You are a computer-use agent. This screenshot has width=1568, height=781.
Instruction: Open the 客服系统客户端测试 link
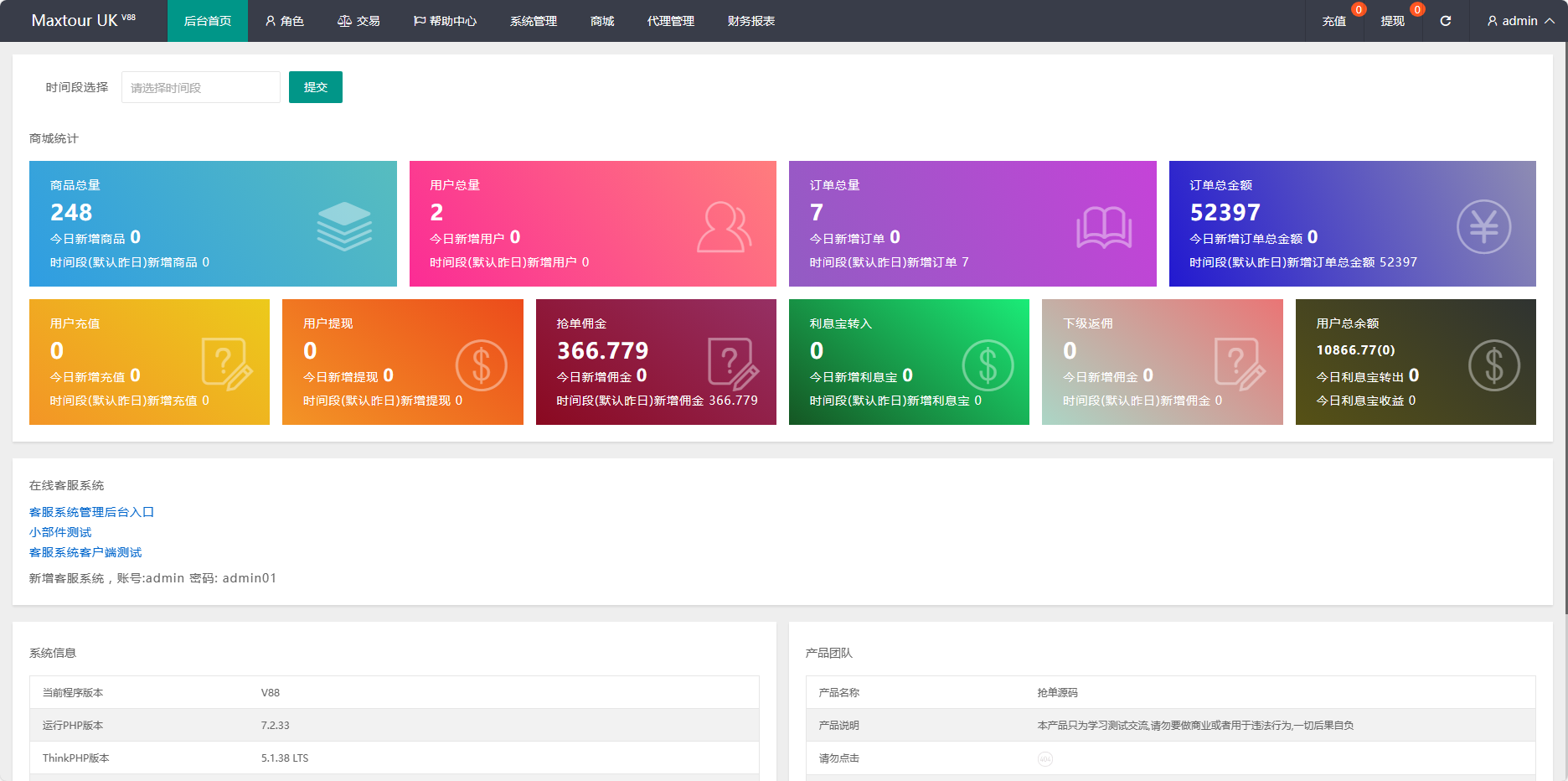[x=85, y=552]
